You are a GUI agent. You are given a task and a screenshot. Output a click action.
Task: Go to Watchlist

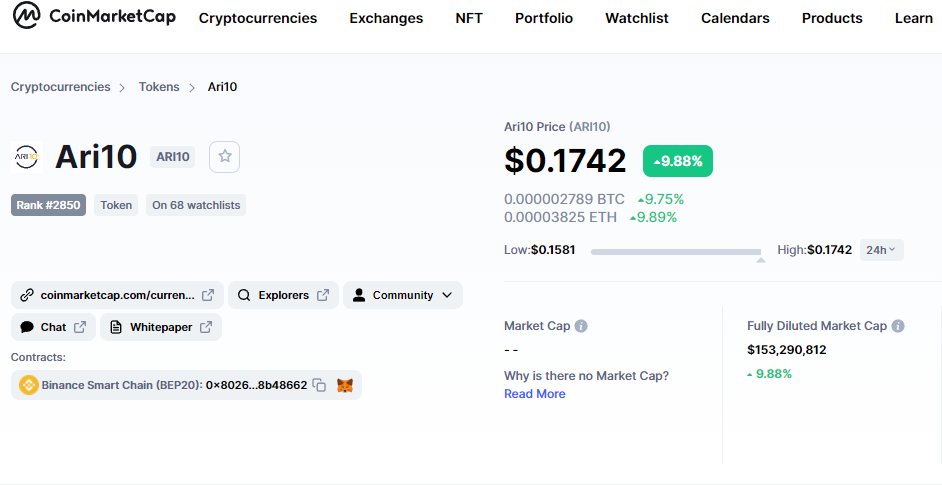pyautogui.click(x=637, y=19)
